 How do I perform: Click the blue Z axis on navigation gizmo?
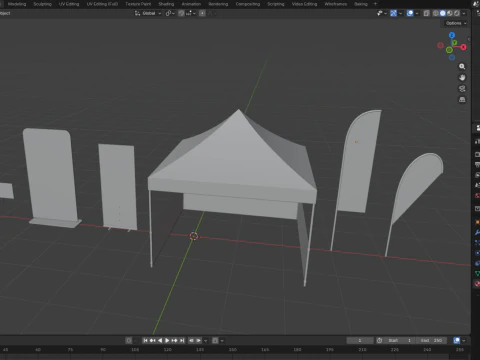452,35
